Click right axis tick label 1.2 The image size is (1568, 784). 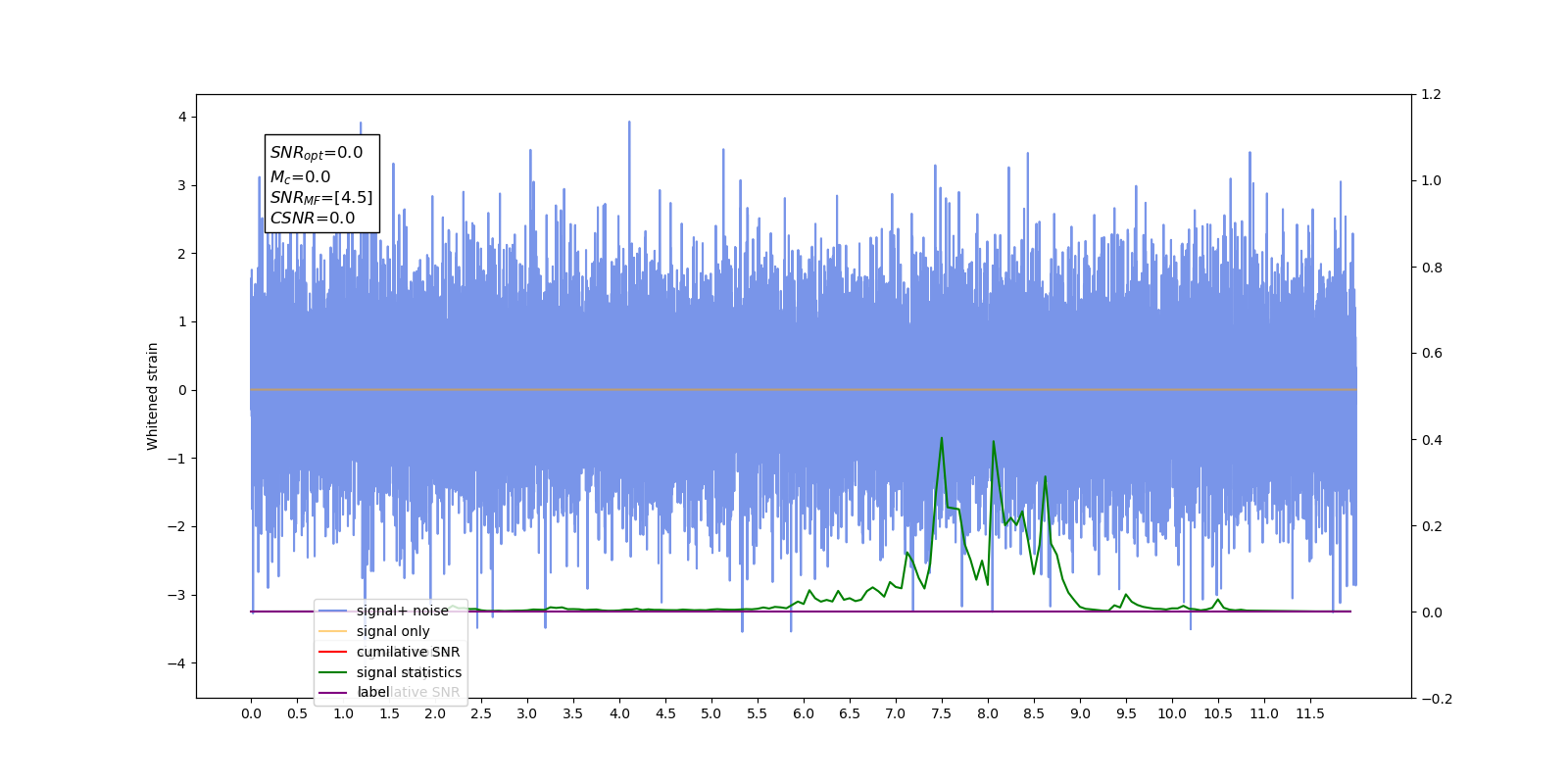(1432, 94)
